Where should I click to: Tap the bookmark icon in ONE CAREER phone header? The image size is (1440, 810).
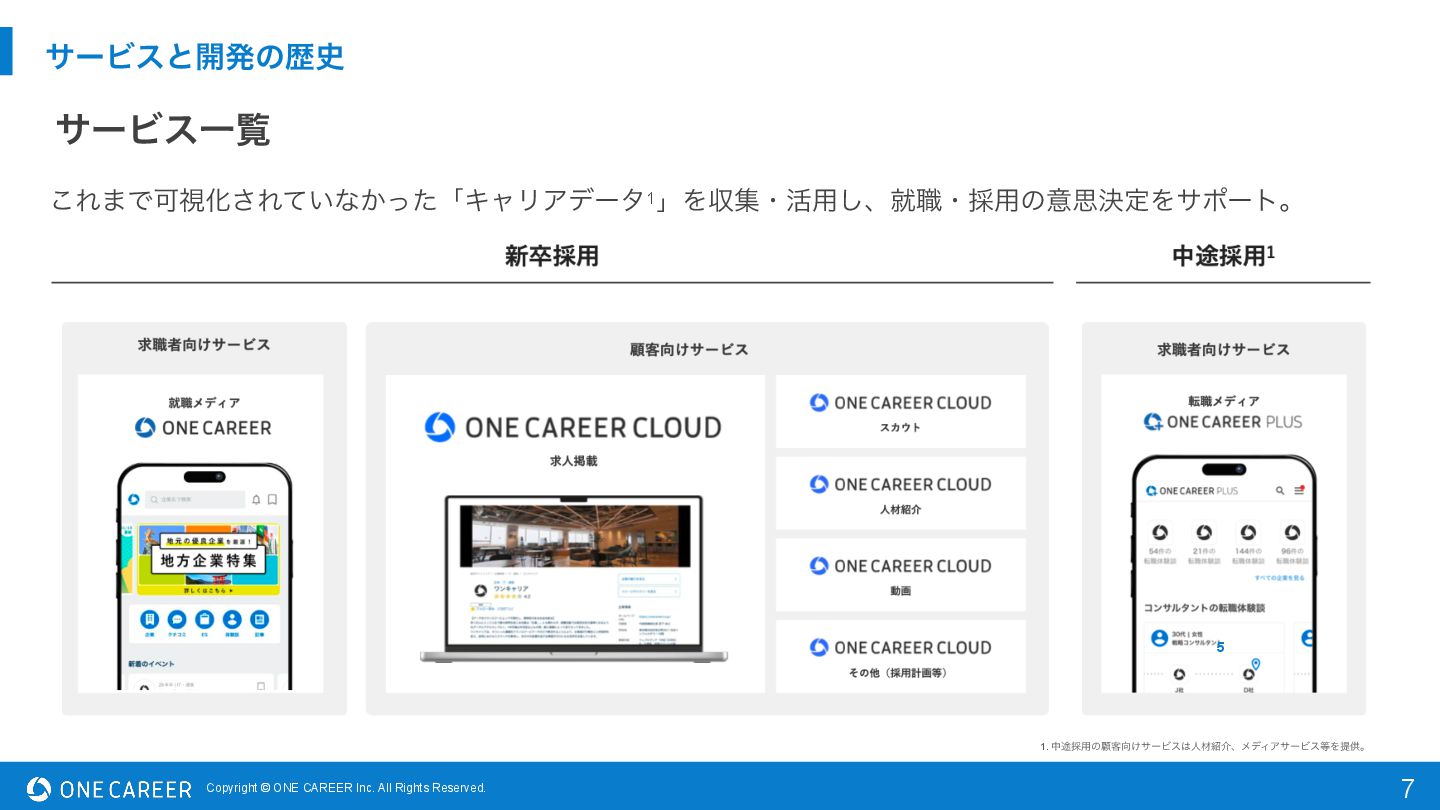[272, 499]
